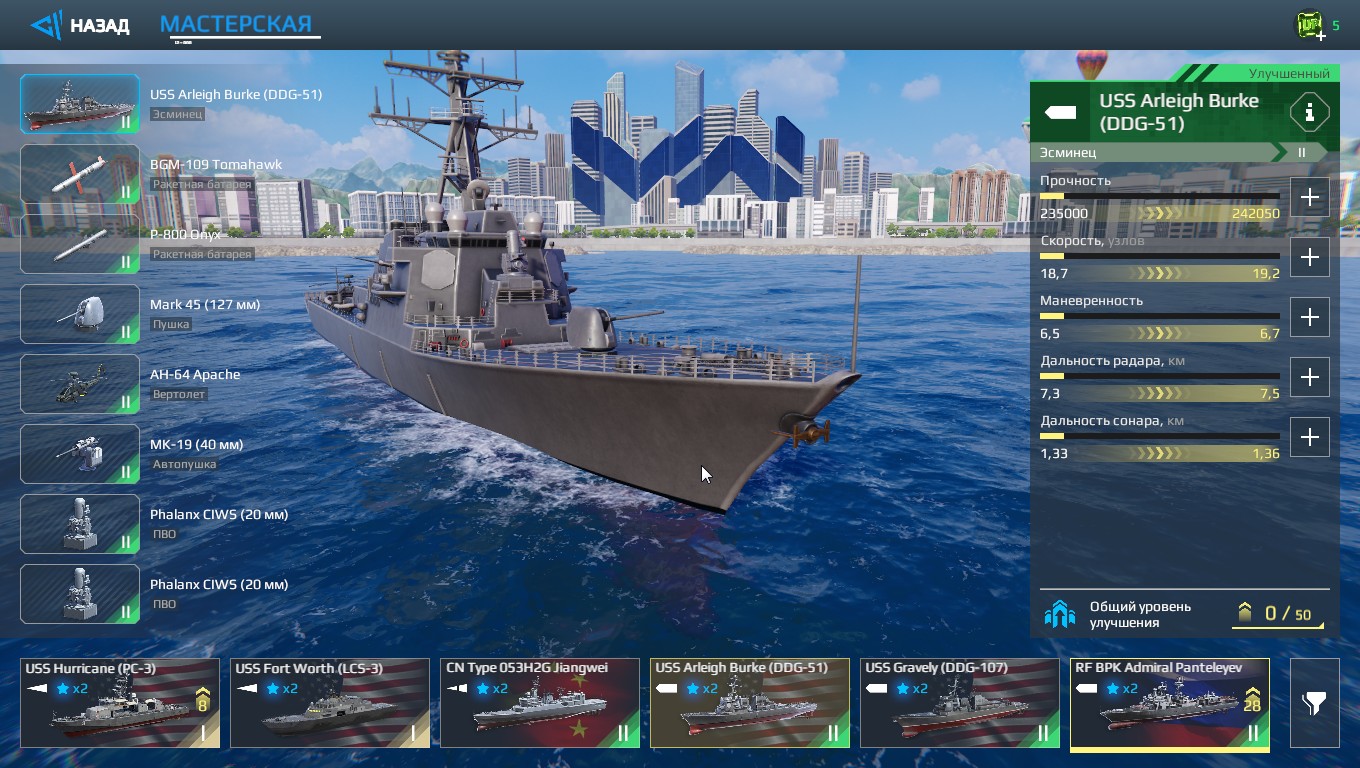Select USS Fort Worth (LCS-3) ship card
This screenshot has height=768, width=1360.
point(330,702)
